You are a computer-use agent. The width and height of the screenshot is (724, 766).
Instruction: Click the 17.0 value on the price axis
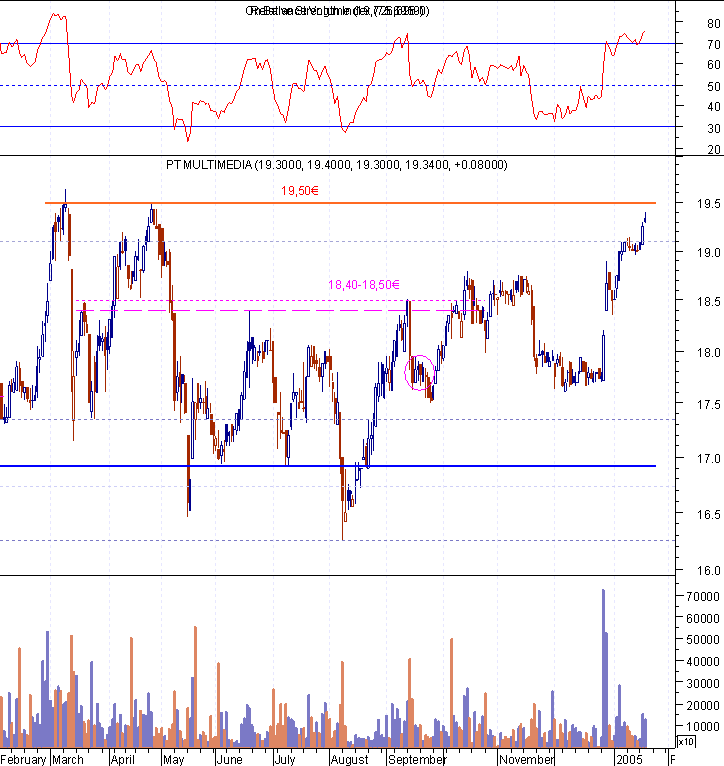pos(709,459)
